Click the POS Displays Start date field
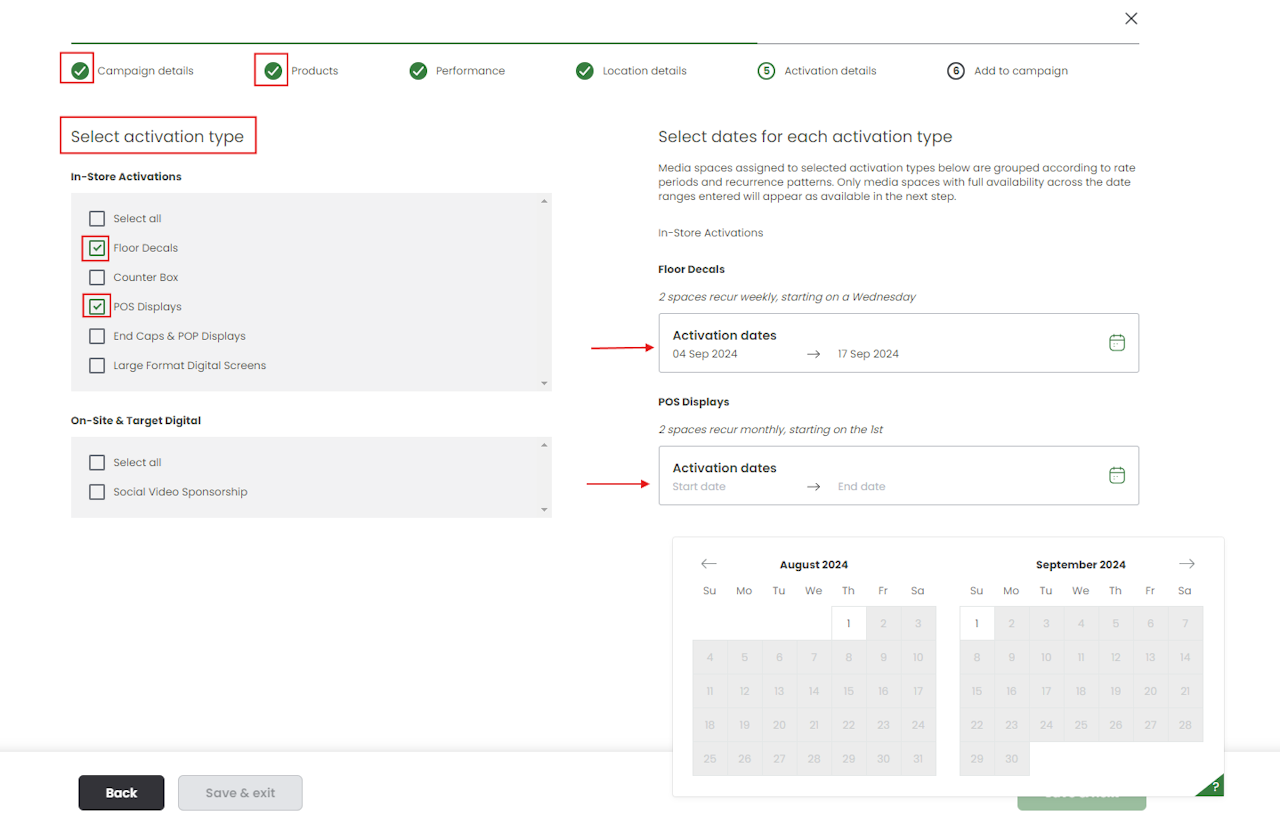1280x824 pixels. click(700, 487)
